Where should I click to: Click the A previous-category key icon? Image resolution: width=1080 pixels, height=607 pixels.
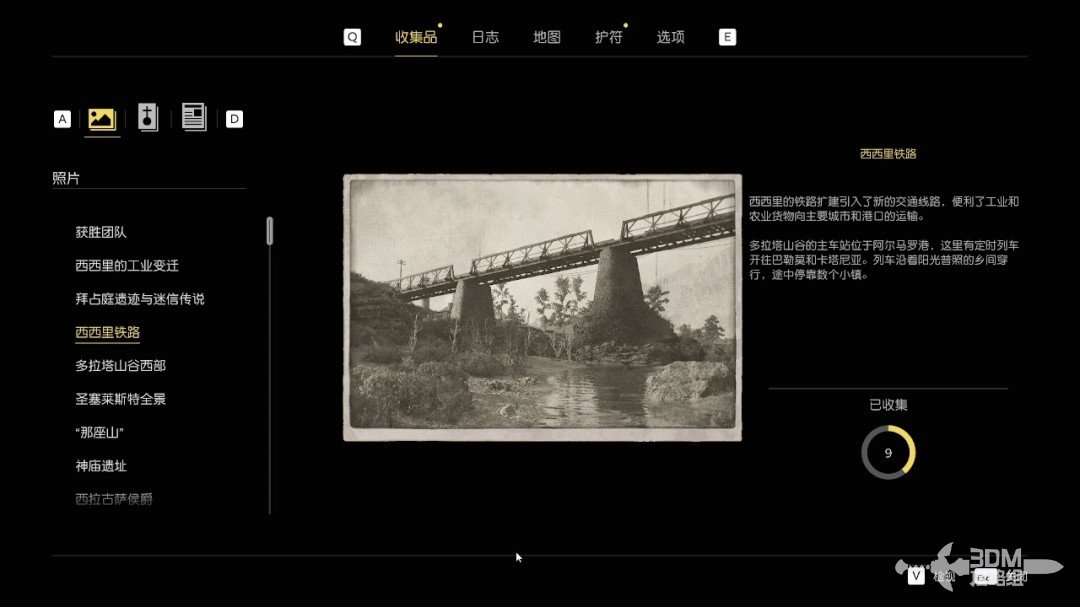pos(62,119)
